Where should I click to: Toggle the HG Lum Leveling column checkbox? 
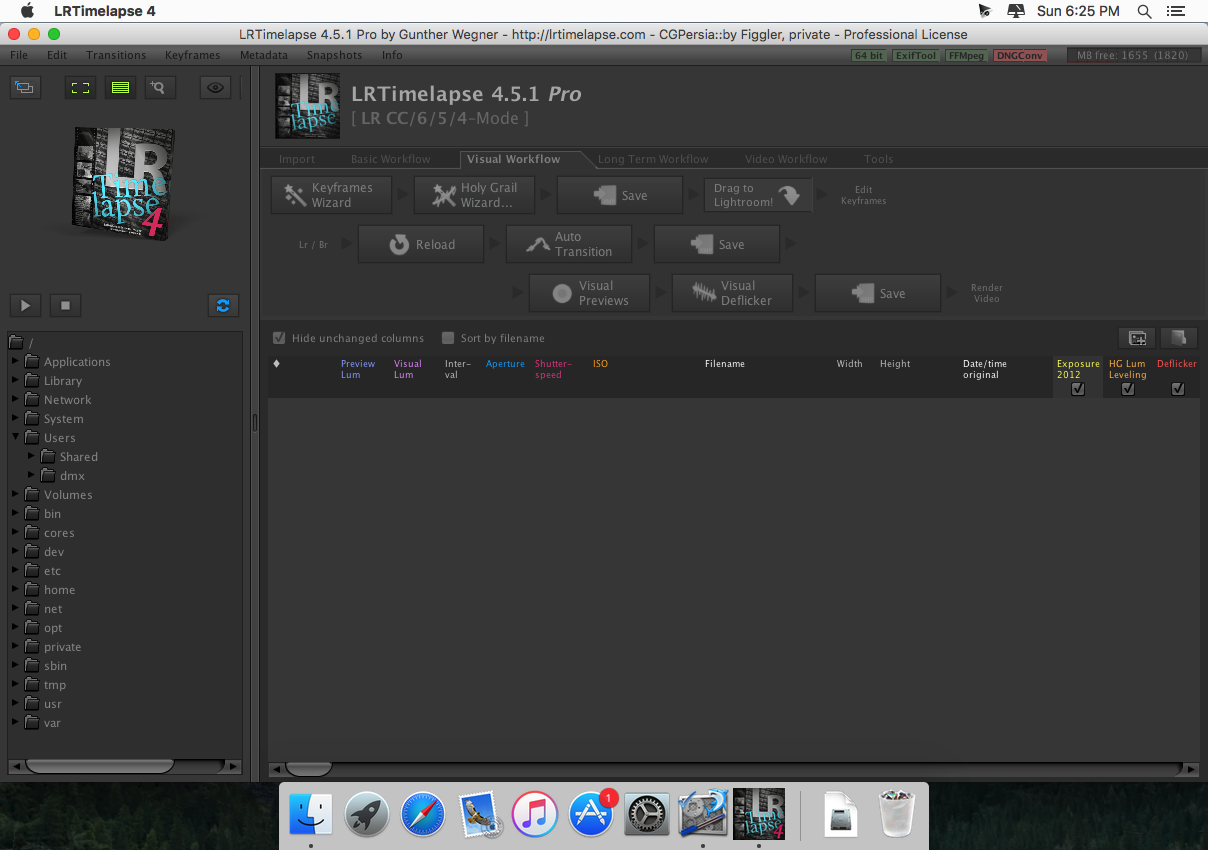(x=1128, y=389)
